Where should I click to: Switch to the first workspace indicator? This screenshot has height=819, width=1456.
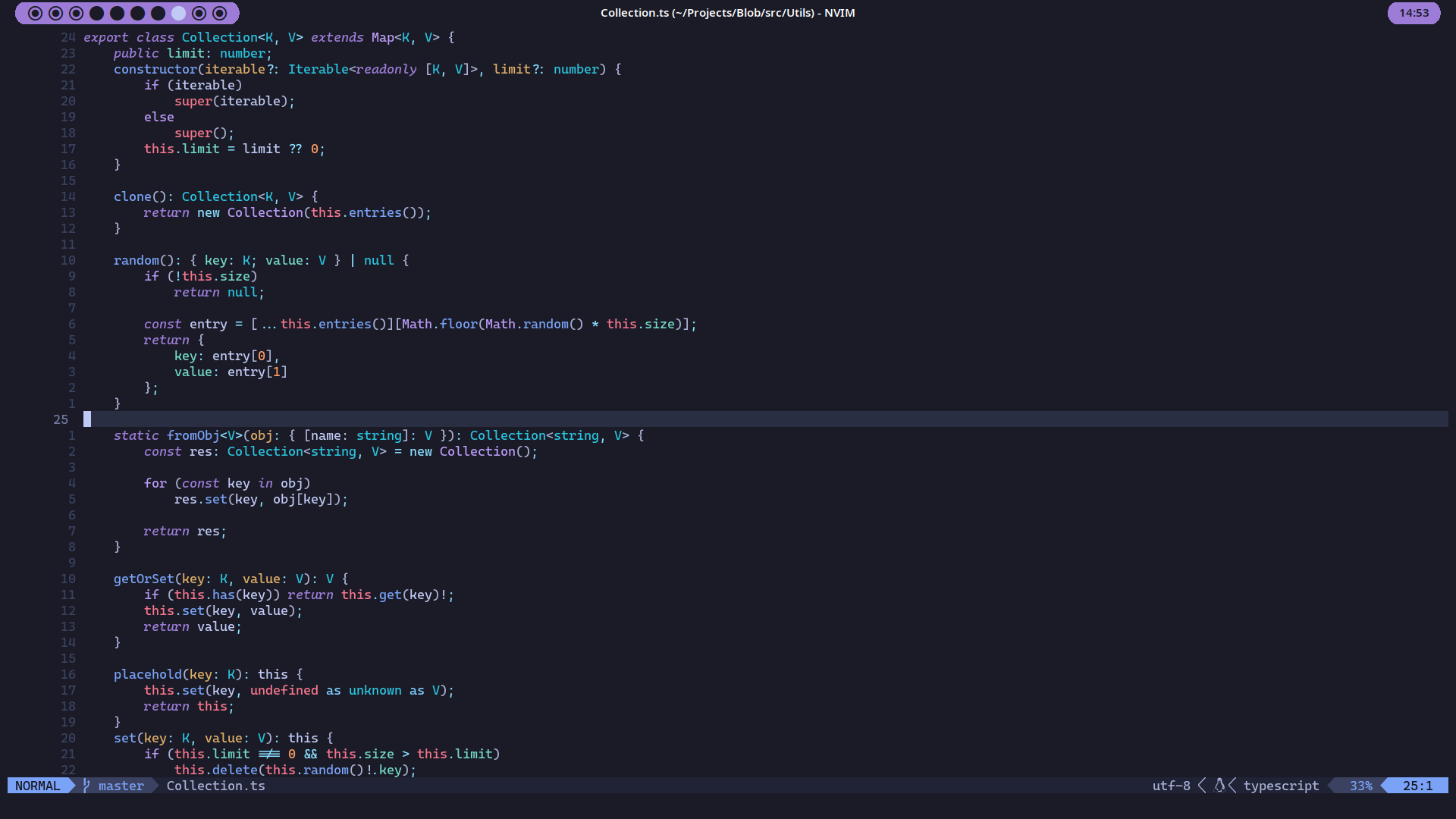(35, 13)
